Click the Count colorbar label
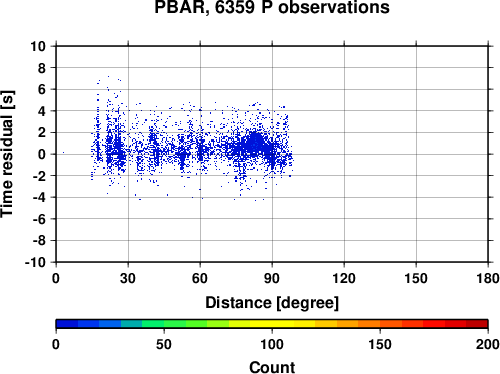Viewport: 500px width, 374px height. pos(272,367)
